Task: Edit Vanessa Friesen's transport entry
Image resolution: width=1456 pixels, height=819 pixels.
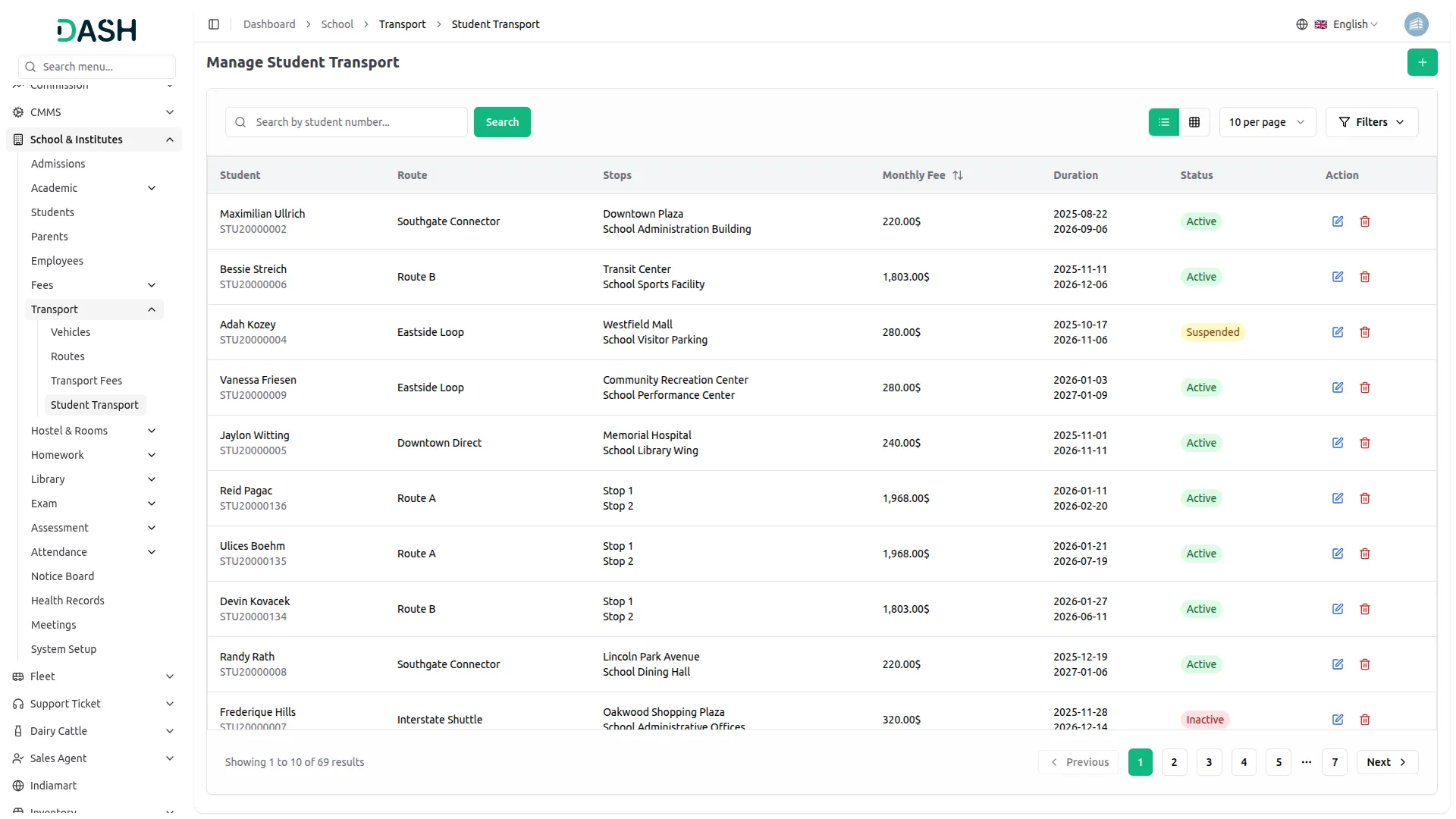Action: tap(1337, 388)
